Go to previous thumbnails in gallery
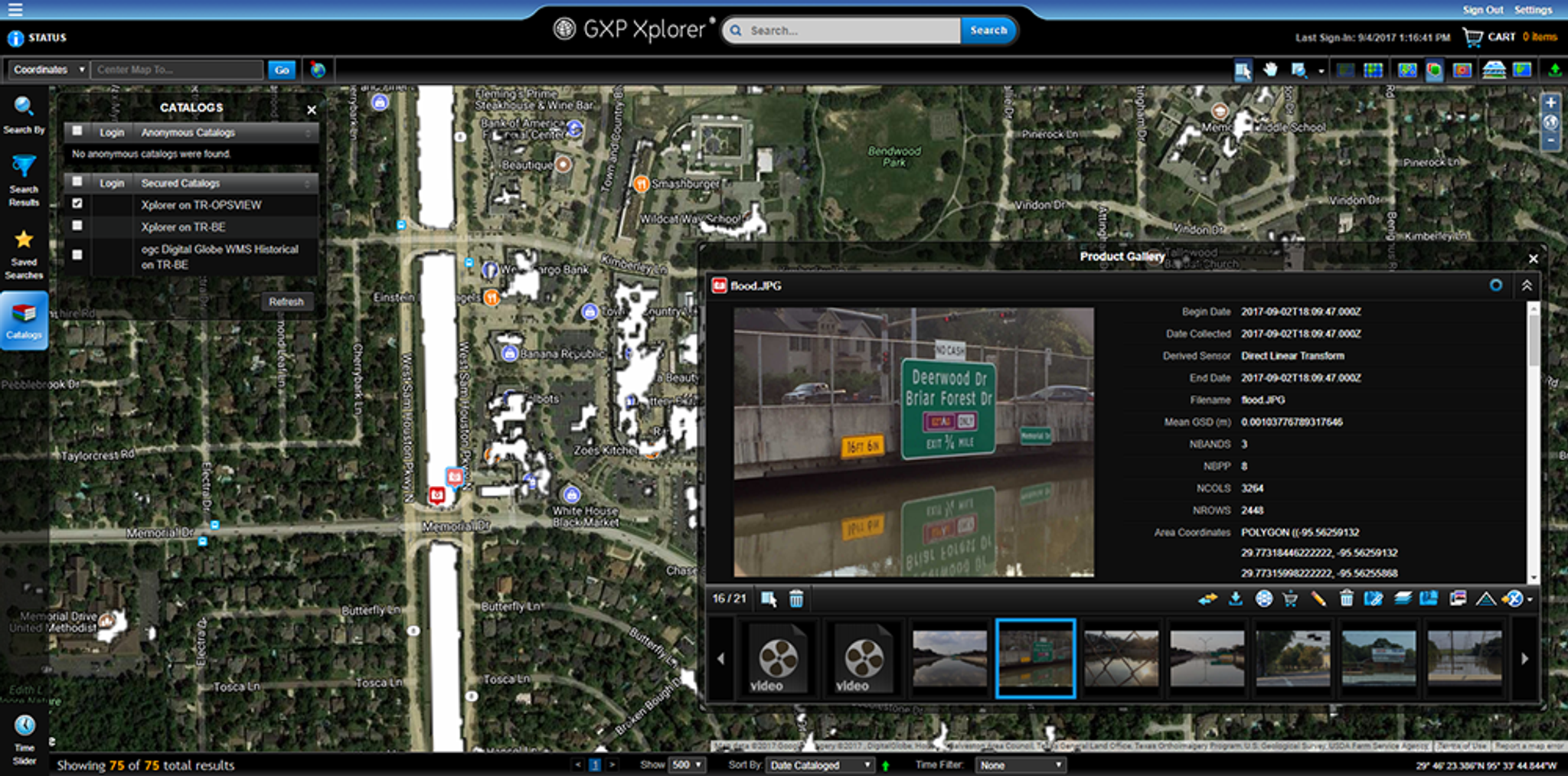 720,658
